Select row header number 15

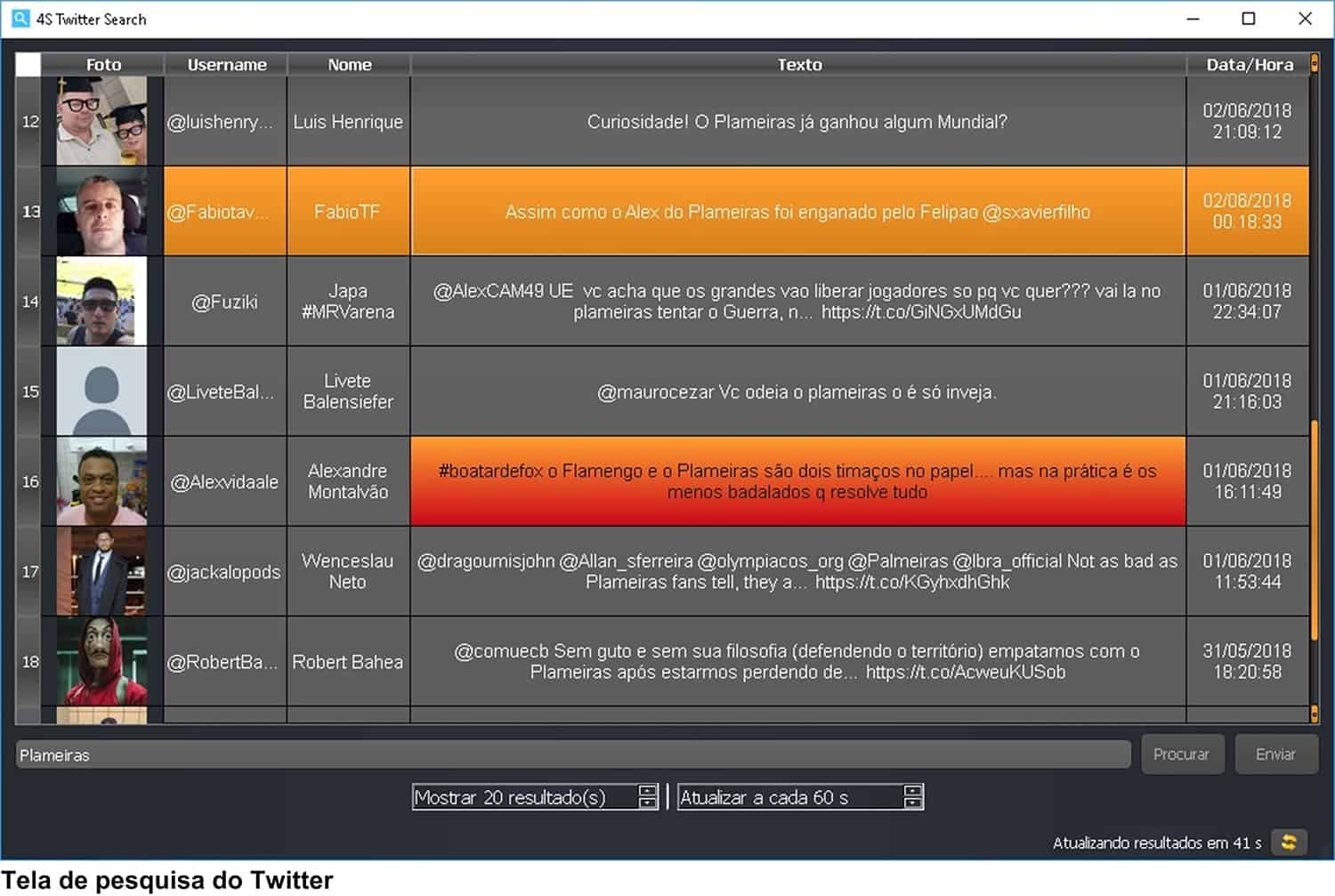click(x=29, y=391)
